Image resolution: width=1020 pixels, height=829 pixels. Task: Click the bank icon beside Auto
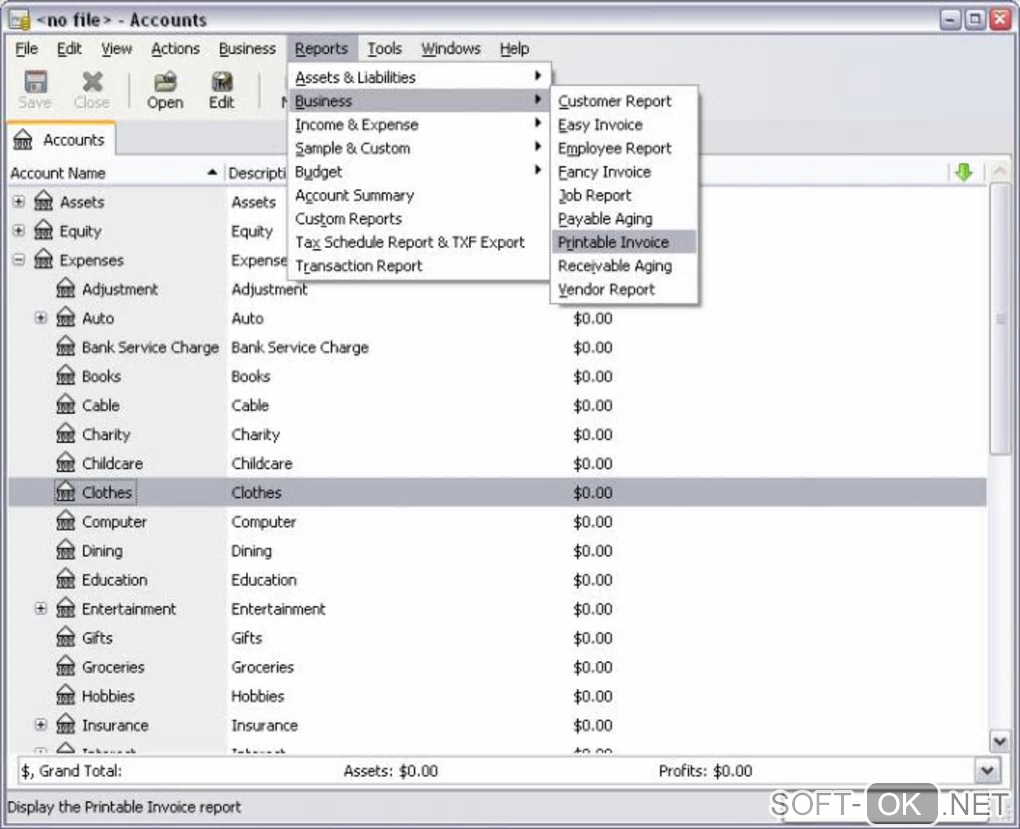pyautogui.click(x=66, y=318)
